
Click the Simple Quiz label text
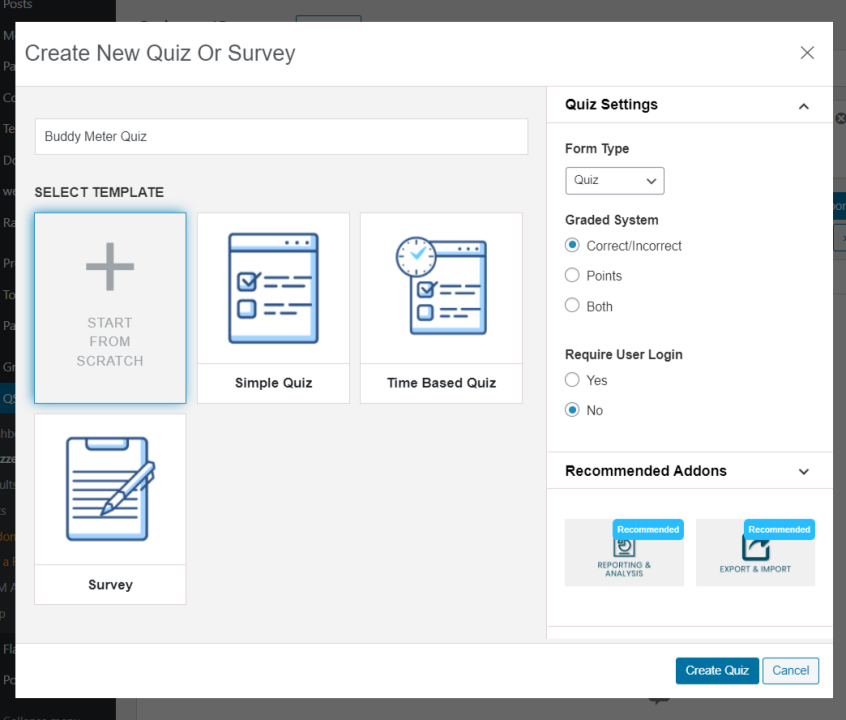pyautogui.click(x=273, y=383)
